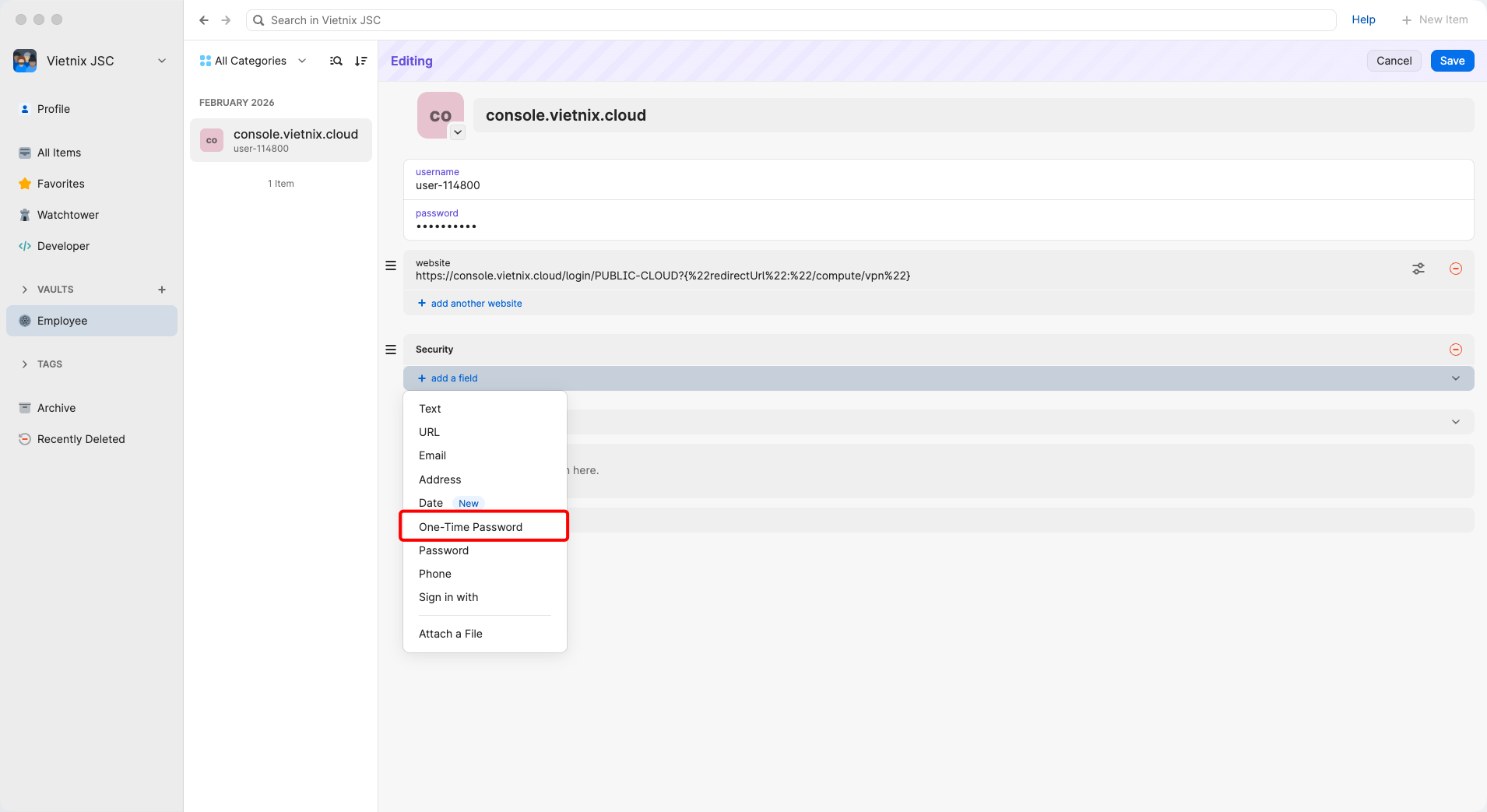Remove the website field via minus icon

(1456, 269)
